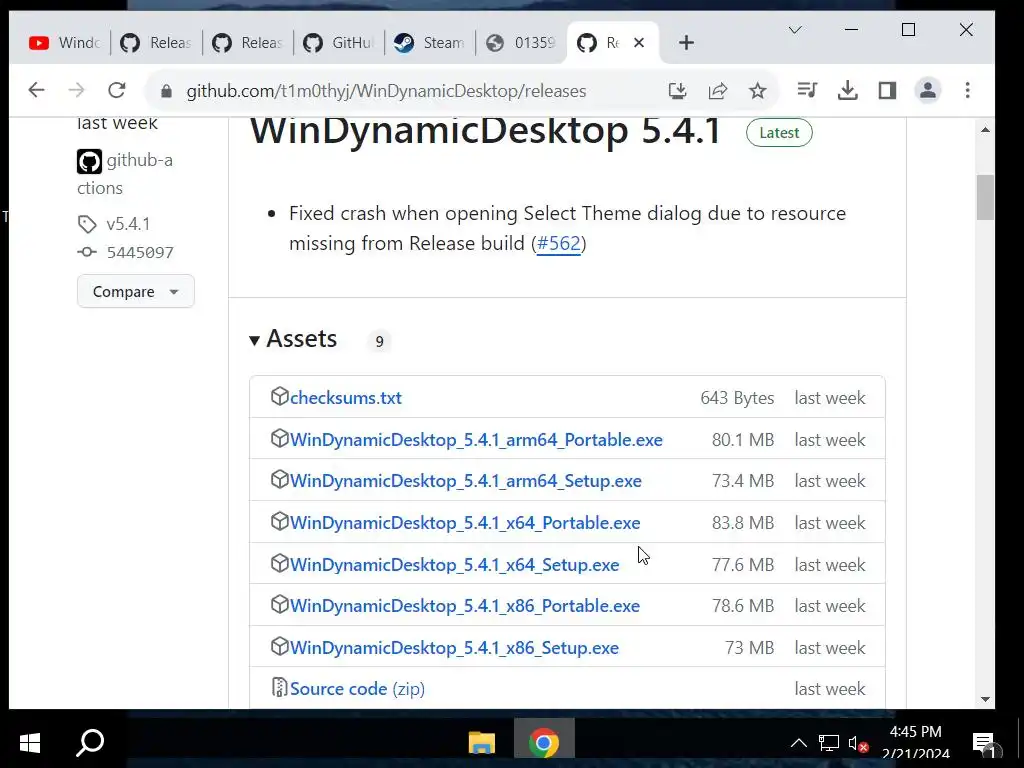Click the page scrollbar thumb

click(x=985, y=197)
